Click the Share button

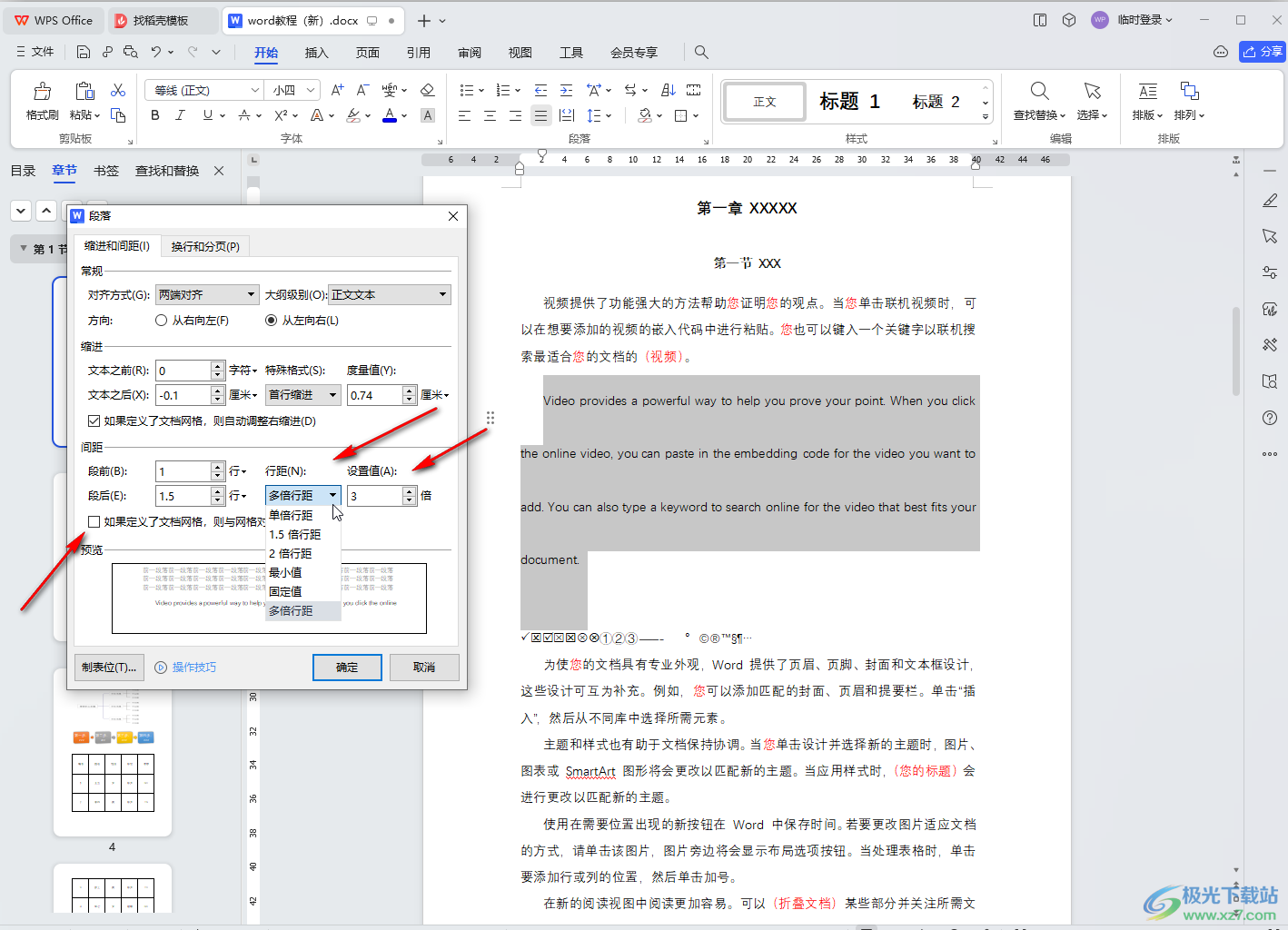click(x=1263, y=52)
